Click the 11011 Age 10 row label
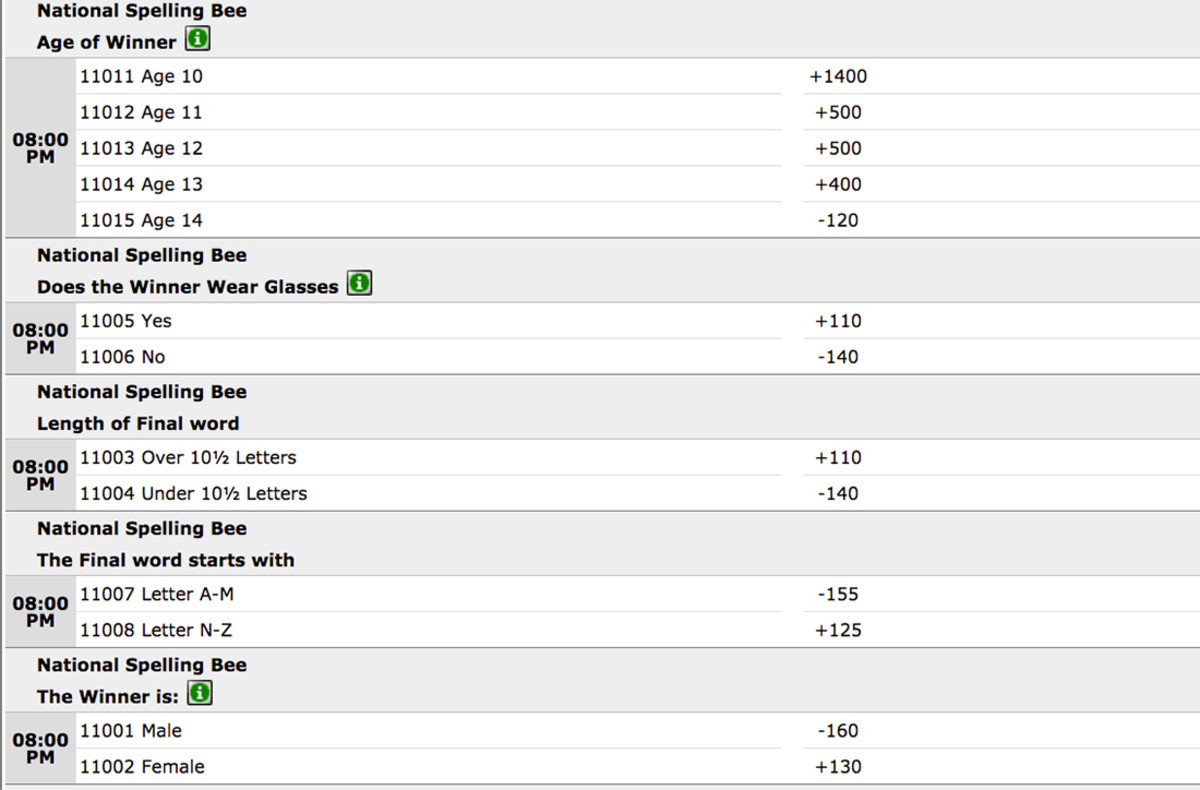The width and height of the screenshot is (1200, 790). click(141, 76)
